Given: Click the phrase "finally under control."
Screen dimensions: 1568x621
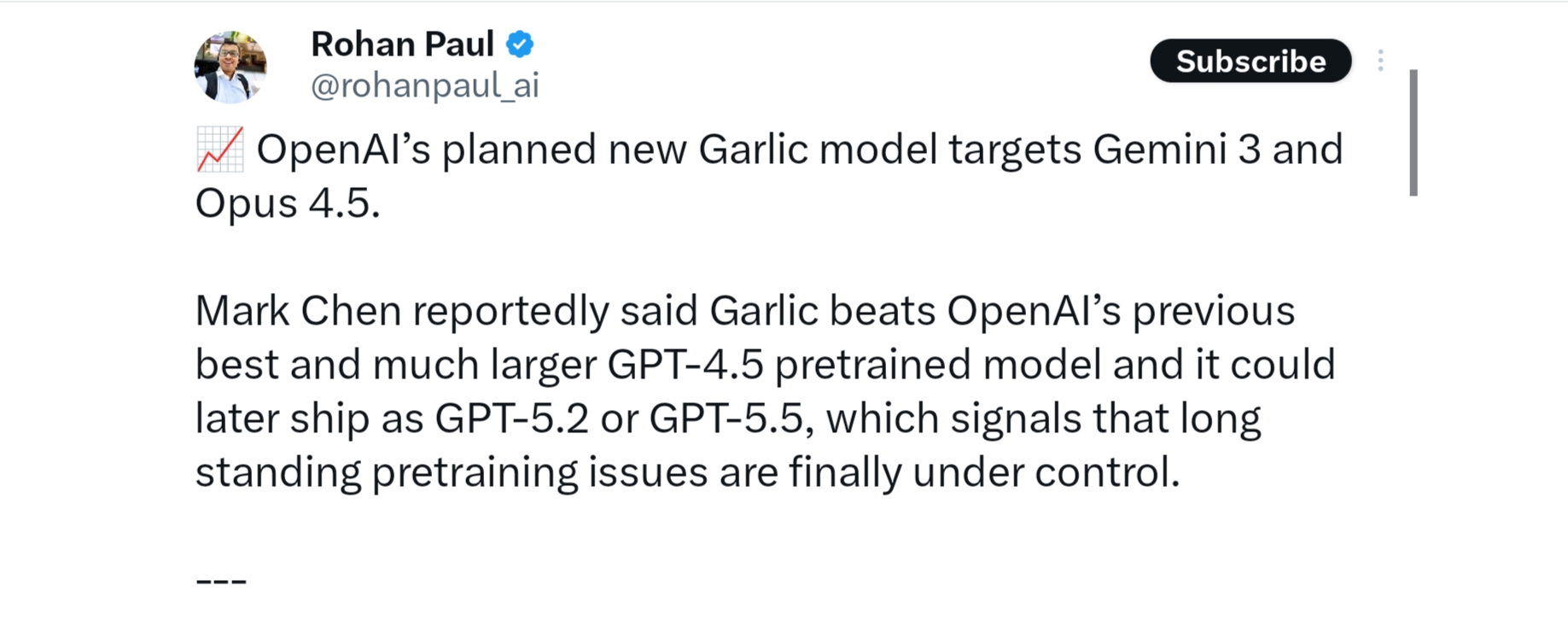Looking at the screenshot, I should [984, 472].
